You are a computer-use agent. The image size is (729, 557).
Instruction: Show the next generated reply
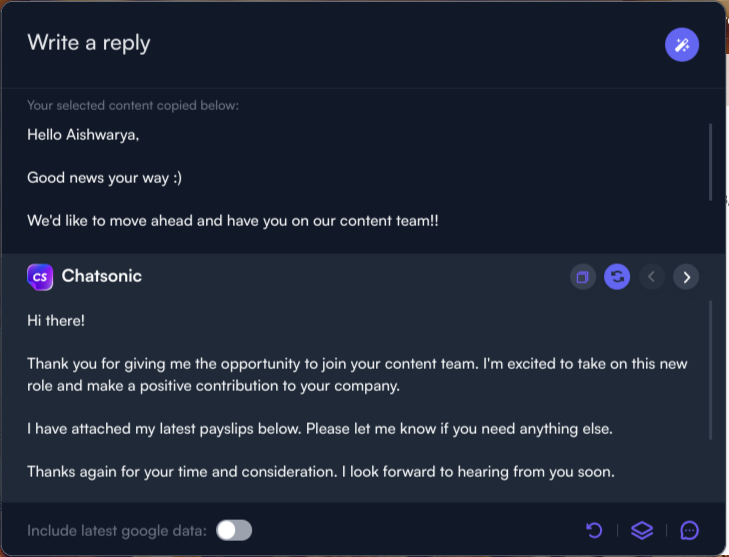tap(686, 276)
